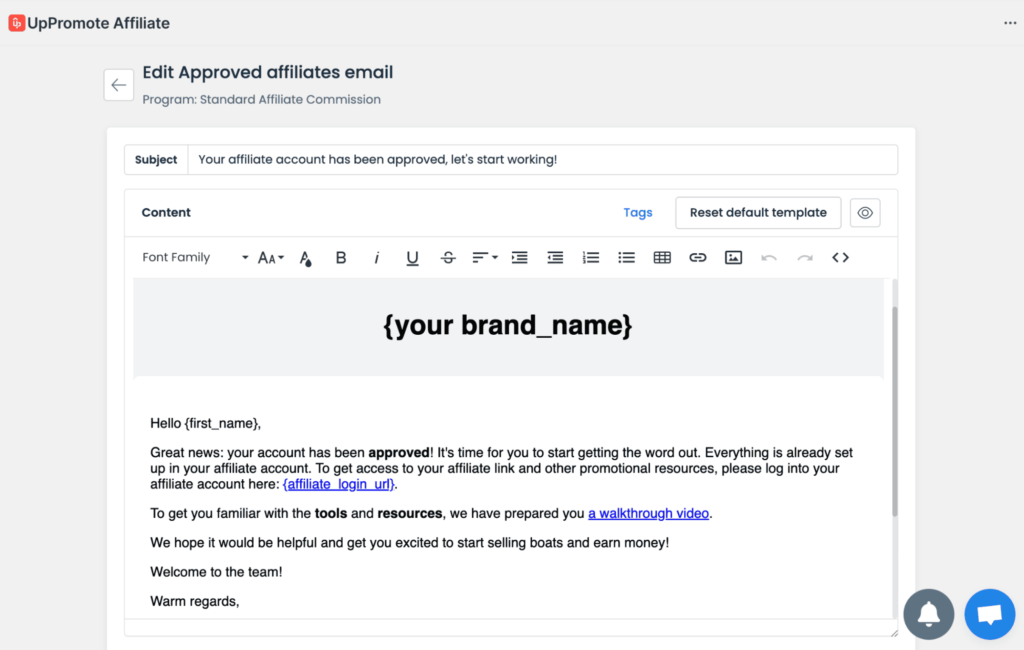Toggle bold formatting in the editor toolbar

pos(341,257)
